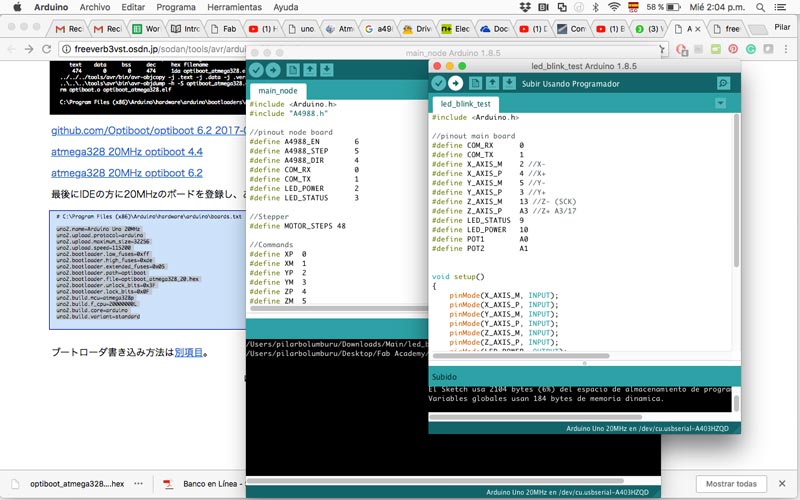The height and width of the screenshot is (500, 800).
Task: Click Upload button in main_node window
Action: 273,70
